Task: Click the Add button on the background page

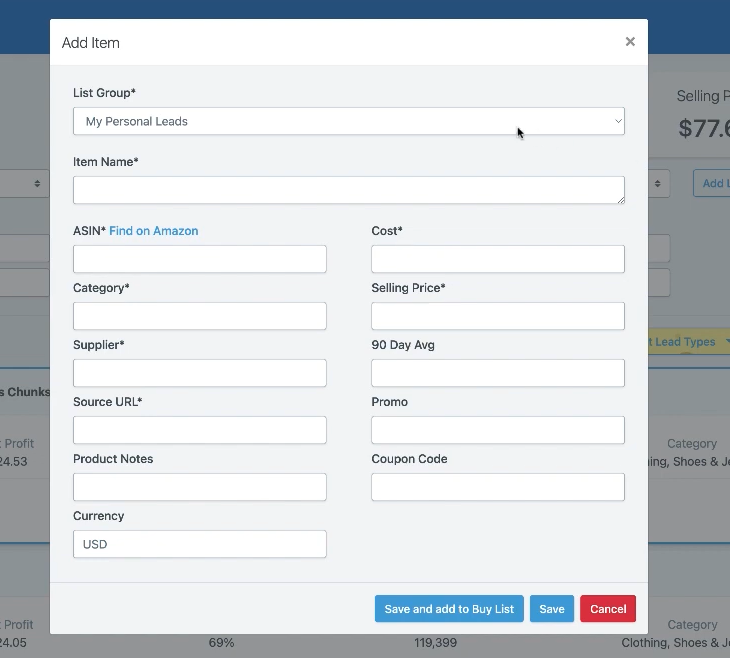Action: 711,183
